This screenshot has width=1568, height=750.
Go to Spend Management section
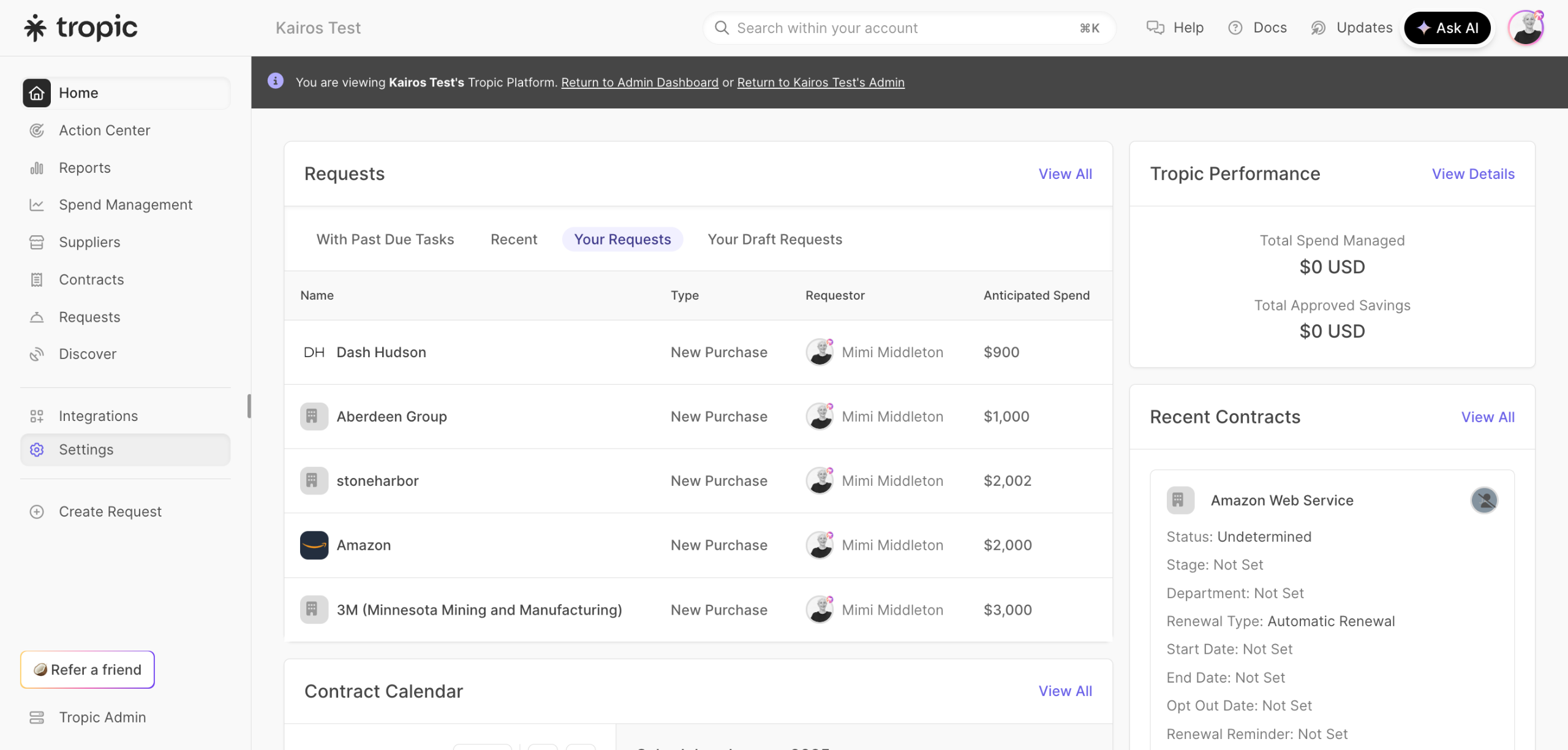point(125,205)
